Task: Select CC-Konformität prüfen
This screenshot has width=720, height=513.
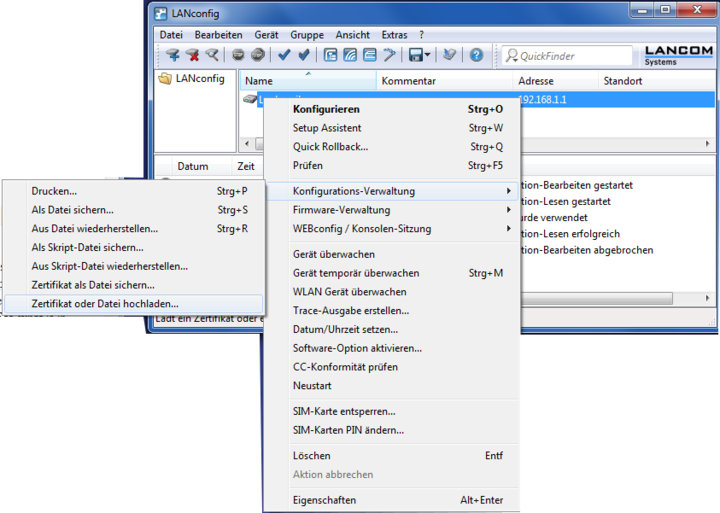Action: pyautogui.click(x=393, y=367)
